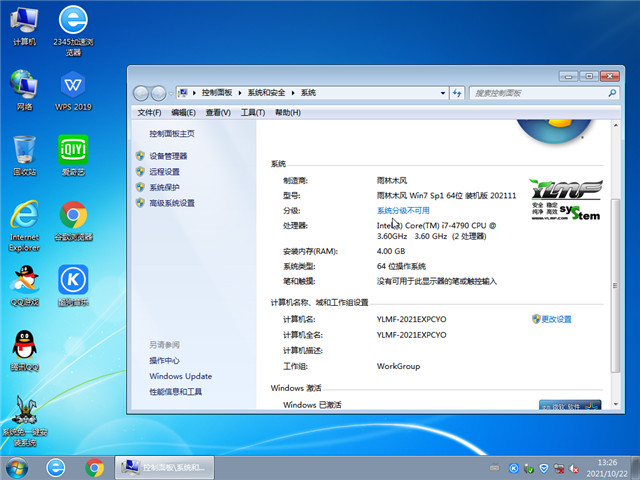Image resolution: width=640 pixels, height=480 pixels.
Task: Click the keyboard input tray icon
Action: (x=495, y=468)
